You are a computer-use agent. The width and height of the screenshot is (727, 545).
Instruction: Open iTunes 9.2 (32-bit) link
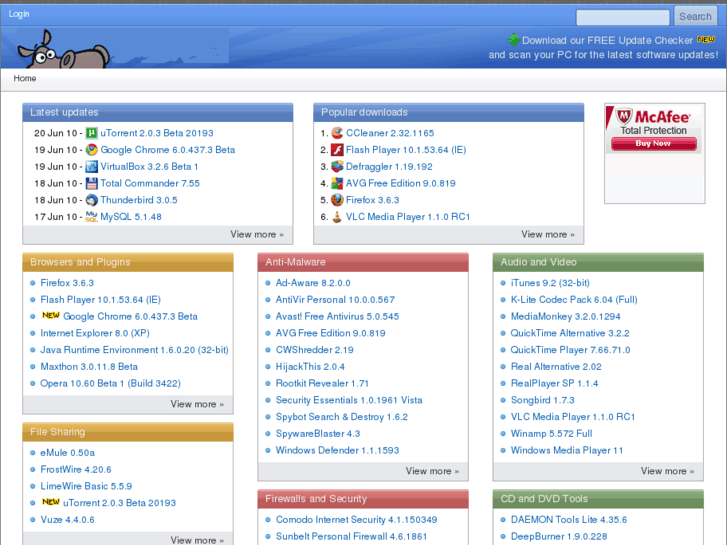point(550,283)
